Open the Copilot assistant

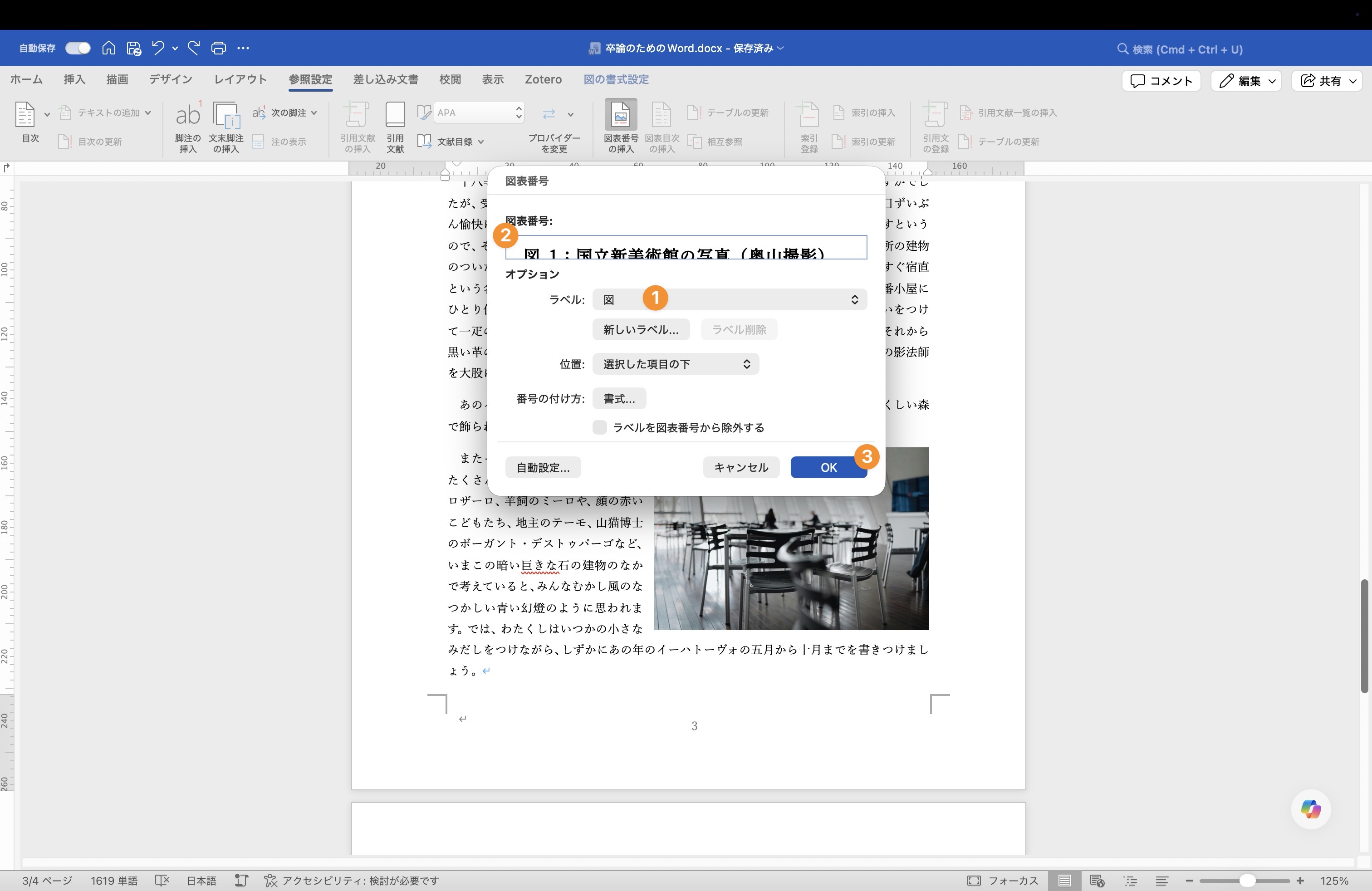(x=1310, y=809)
